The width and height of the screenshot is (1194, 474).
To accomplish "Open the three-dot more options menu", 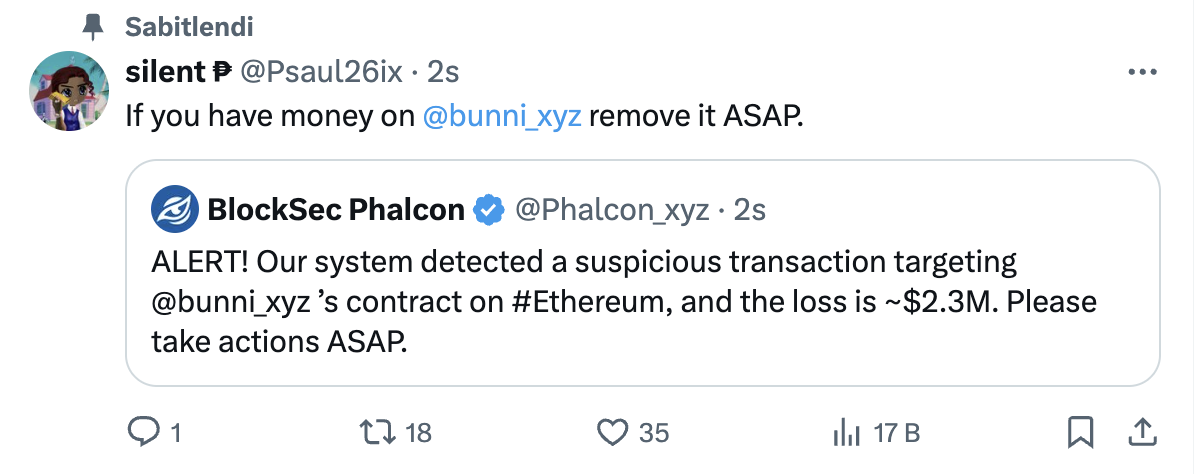I will [x=1141, y=73].
